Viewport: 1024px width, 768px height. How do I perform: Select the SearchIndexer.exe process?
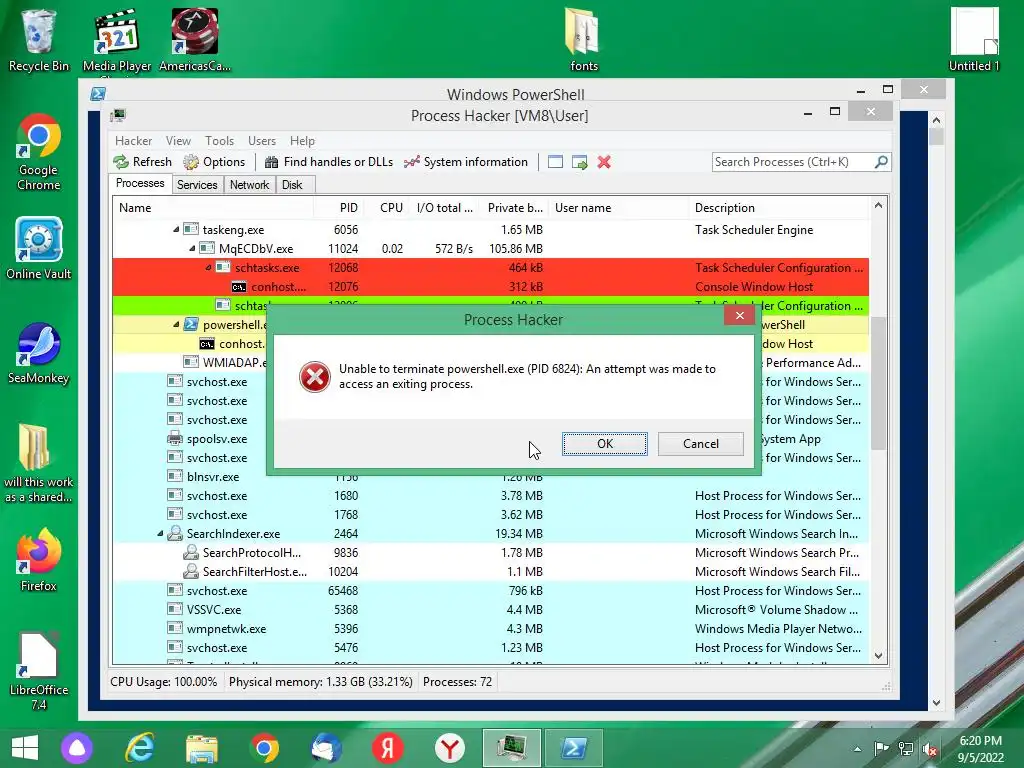pyautogui.click(x=490, y=534)
